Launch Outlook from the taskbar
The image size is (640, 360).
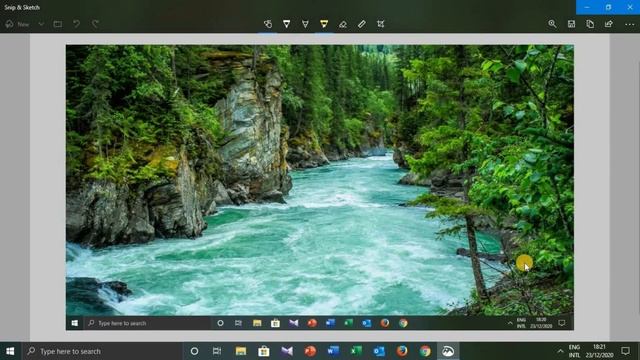[379, 351]
